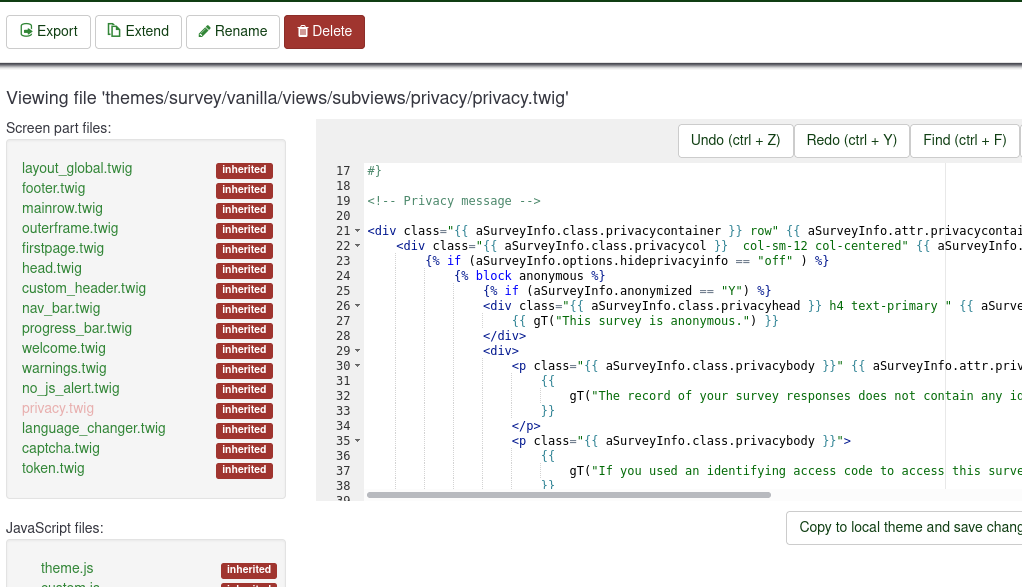The width and height of the screenshot is (1022, 587).
Task: Click Redo (ctrl + Y) button
Action: (851, 141)
